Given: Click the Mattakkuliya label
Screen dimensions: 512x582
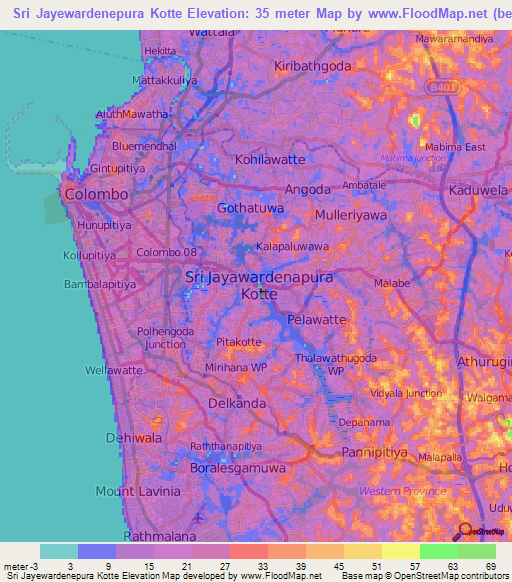Looking at the screenshot, I should (x=164, y=80).
